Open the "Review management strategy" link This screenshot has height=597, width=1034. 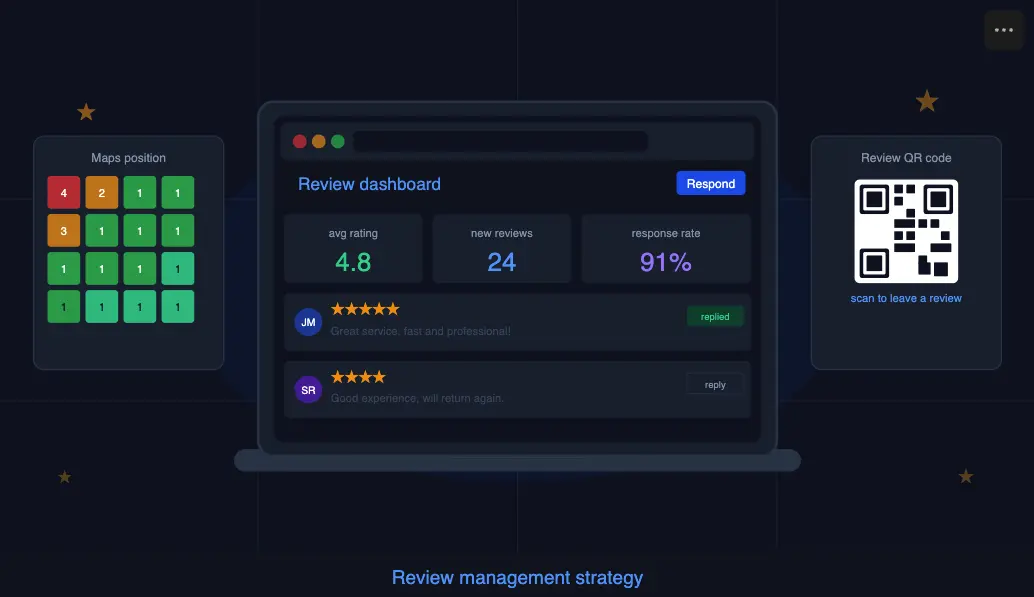coord(517,577)
